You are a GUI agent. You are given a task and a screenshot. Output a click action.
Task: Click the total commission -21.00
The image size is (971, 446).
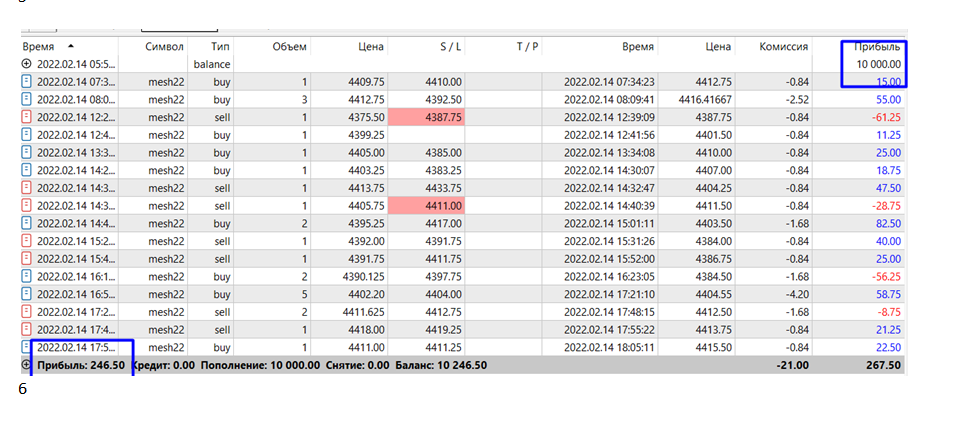pos(793,365)
